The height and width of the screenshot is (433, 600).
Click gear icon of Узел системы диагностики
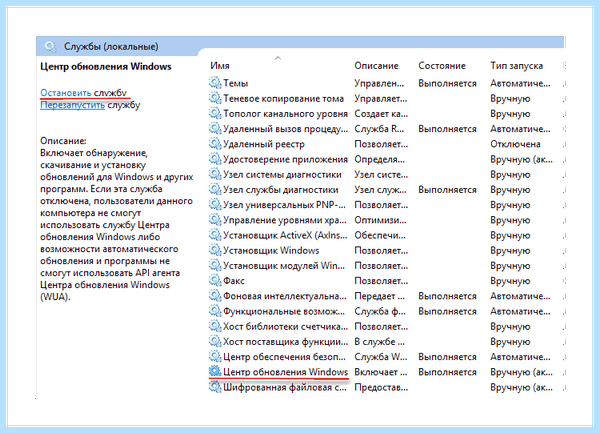215,174
